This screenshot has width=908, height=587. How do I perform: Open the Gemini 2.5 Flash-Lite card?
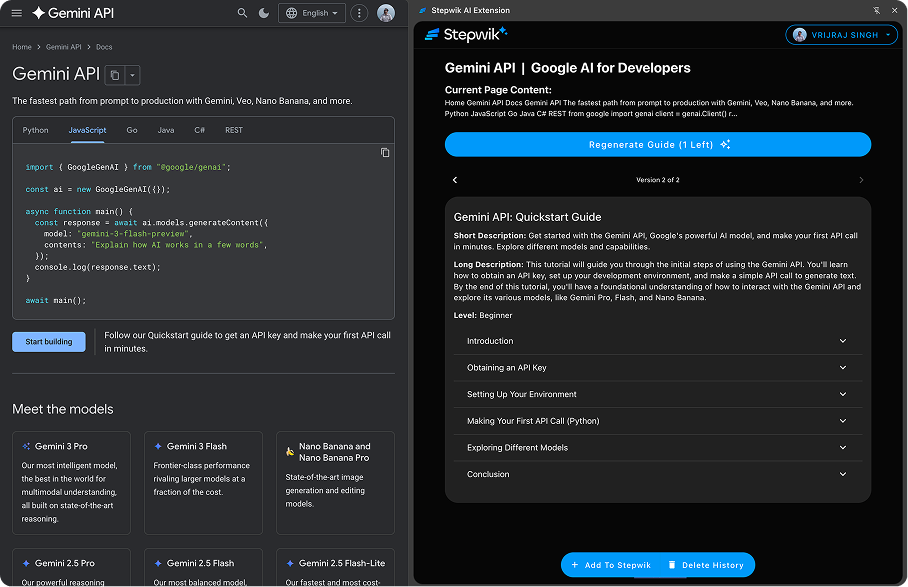335,567
